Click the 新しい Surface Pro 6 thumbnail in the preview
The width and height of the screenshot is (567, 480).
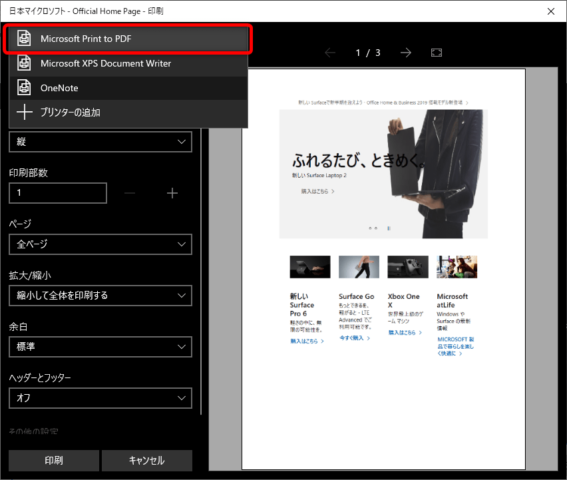point(310,267)
